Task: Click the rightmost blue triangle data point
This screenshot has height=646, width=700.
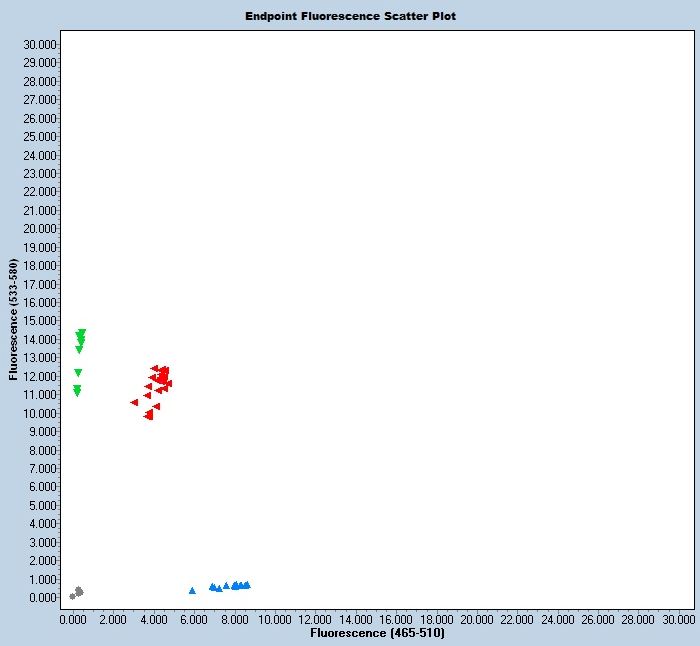Action: coord(247,585)
